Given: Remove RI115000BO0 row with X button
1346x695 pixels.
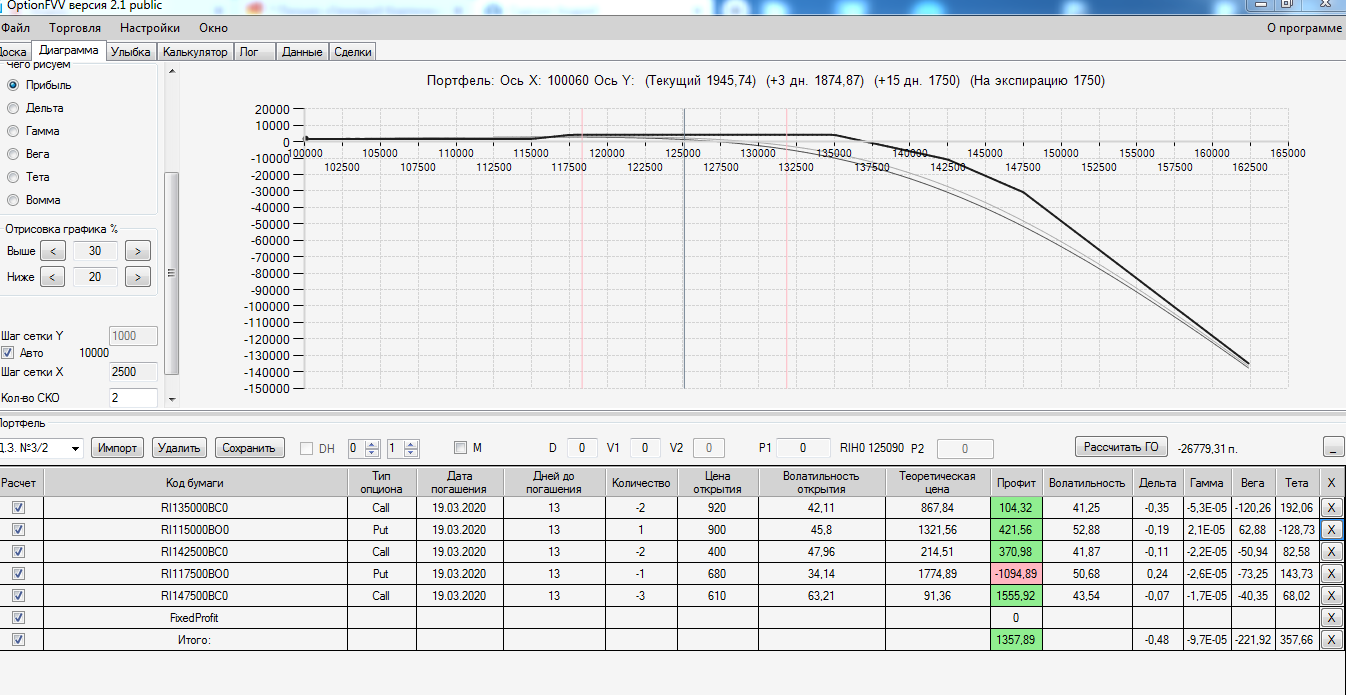Looking at the screenshot, I should coord(1331,530).
